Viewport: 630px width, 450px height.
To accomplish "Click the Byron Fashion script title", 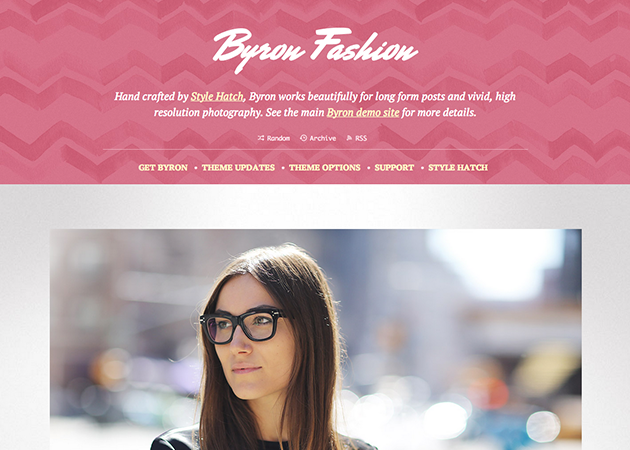I will point(315,50).
